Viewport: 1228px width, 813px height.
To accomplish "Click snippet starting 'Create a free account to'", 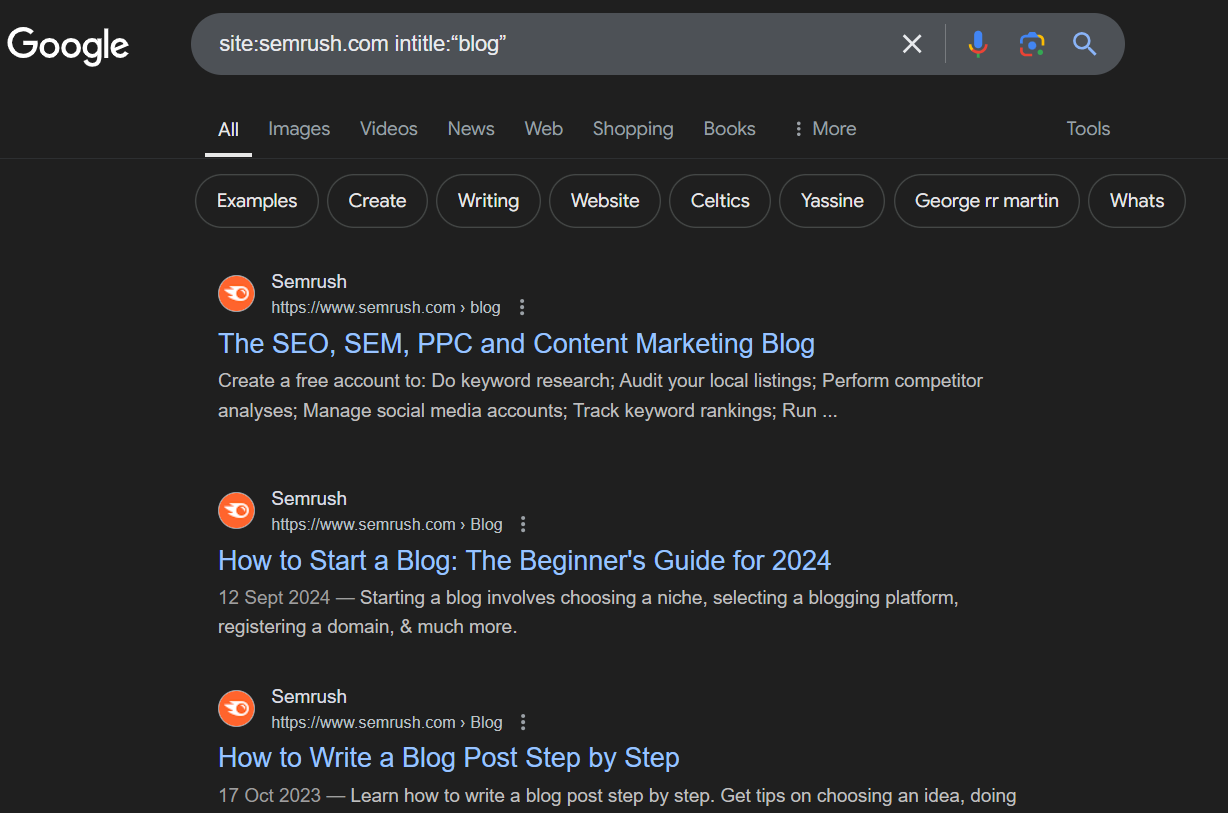I will pyautogui.click(x=600, y=396).
